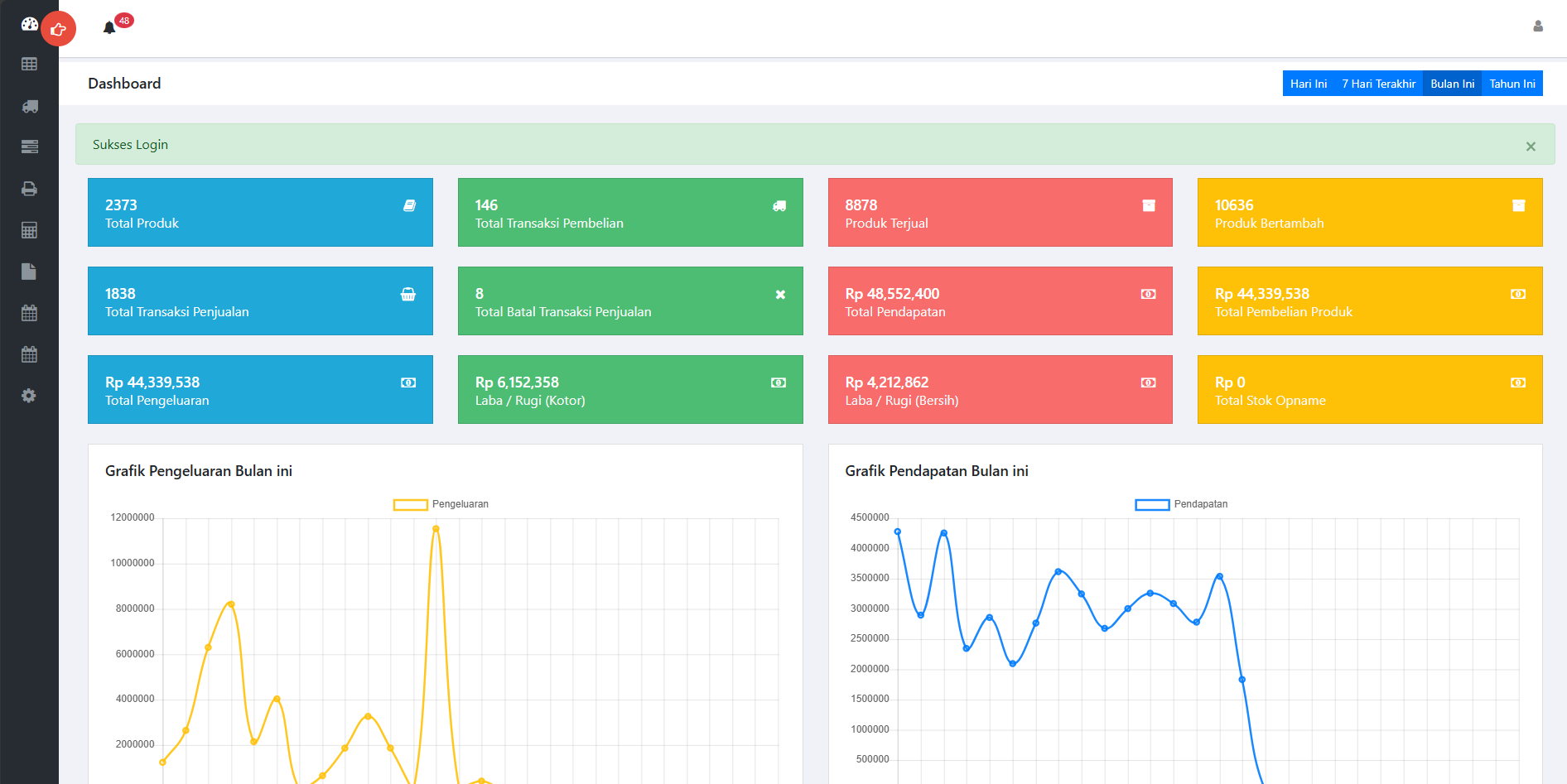This screenshot has width=1567, height=784.
Task: Switch to the 7 Hari Terakhir range
Action: (x=1379, y=84)
